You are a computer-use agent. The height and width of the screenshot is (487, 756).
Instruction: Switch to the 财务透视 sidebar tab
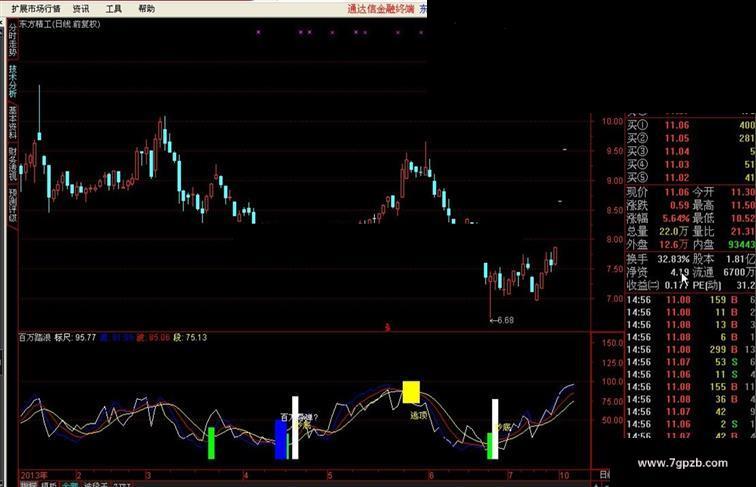tap(13, 164)
